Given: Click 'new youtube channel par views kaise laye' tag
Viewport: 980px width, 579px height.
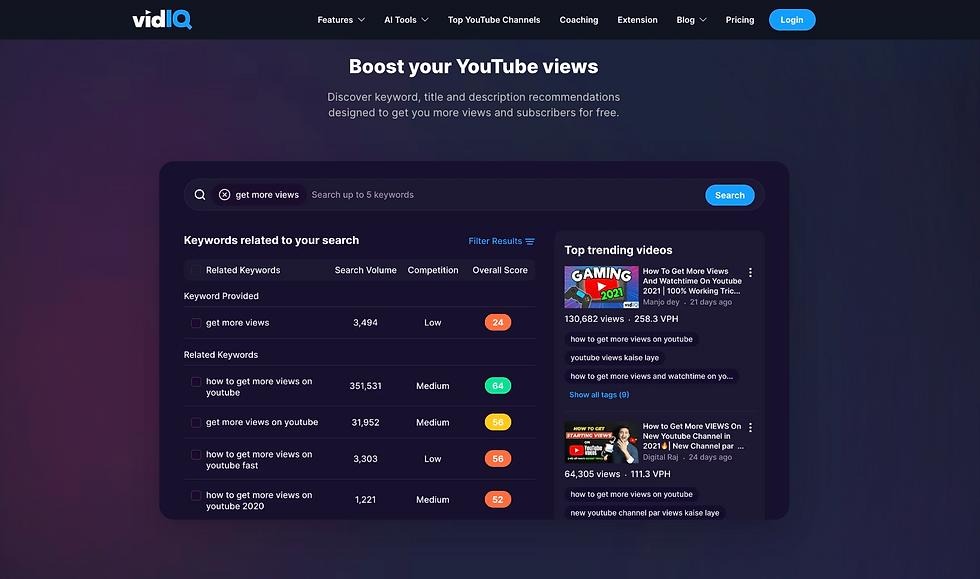Looking at the screenshot, I should coord(644,513).
